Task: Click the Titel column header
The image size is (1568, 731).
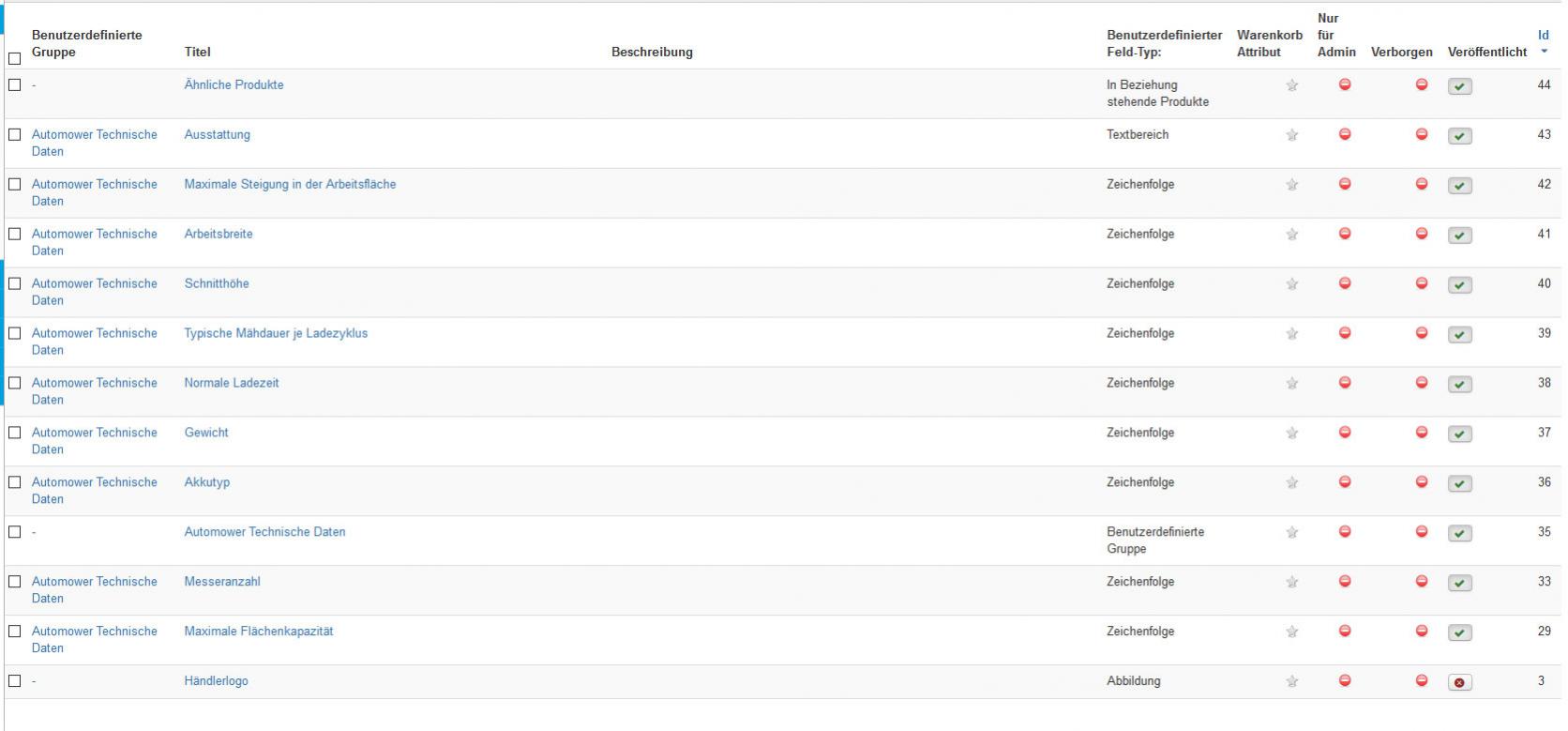Action: point(197,53)
